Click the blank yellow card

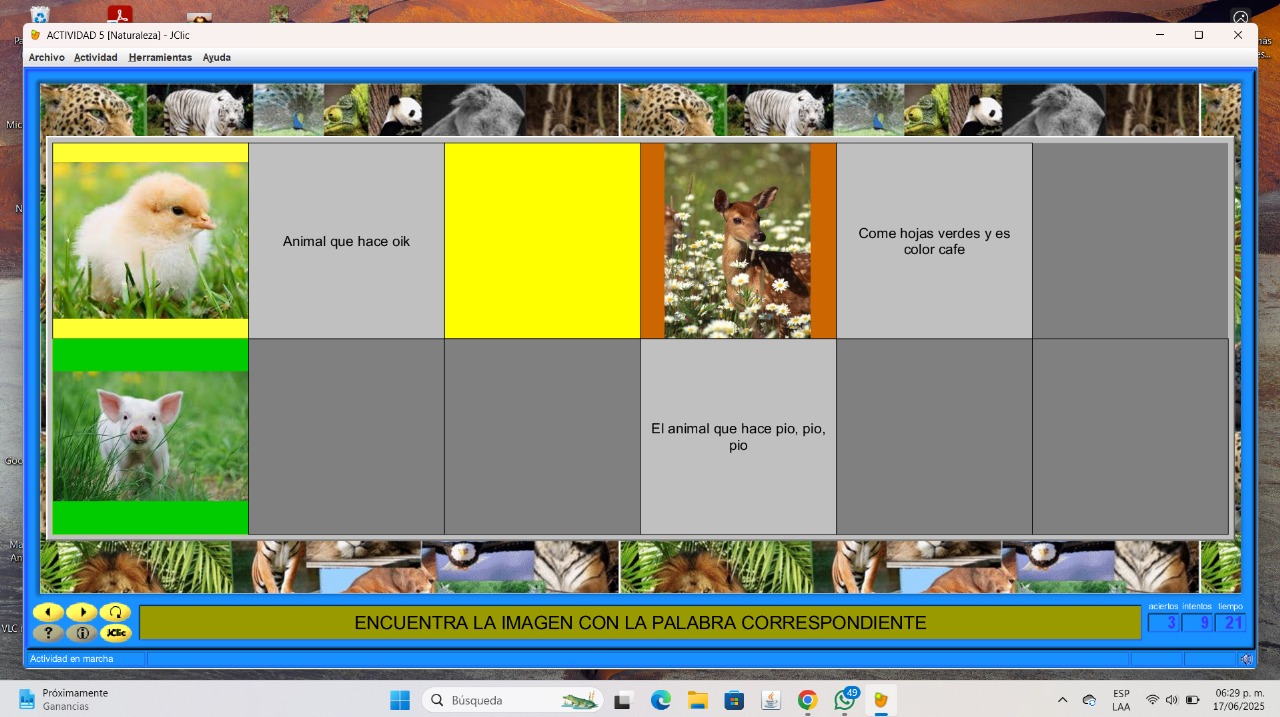pos(542,241)
